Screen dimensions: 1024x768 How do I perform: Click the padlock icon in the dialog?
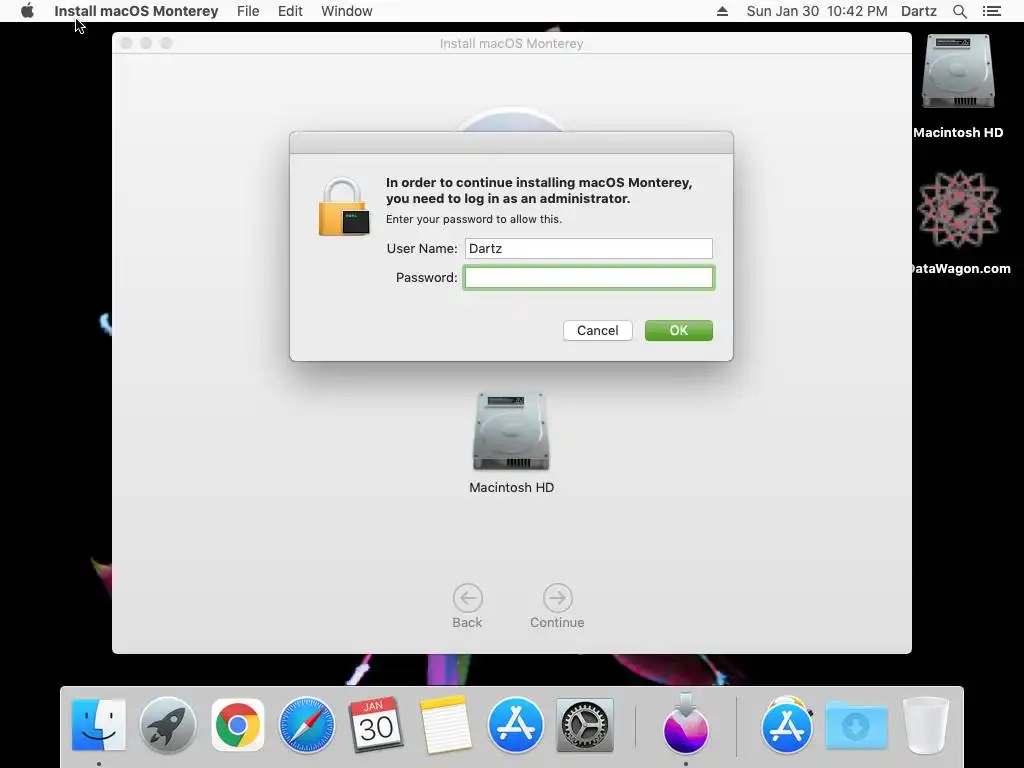point(344,206)
